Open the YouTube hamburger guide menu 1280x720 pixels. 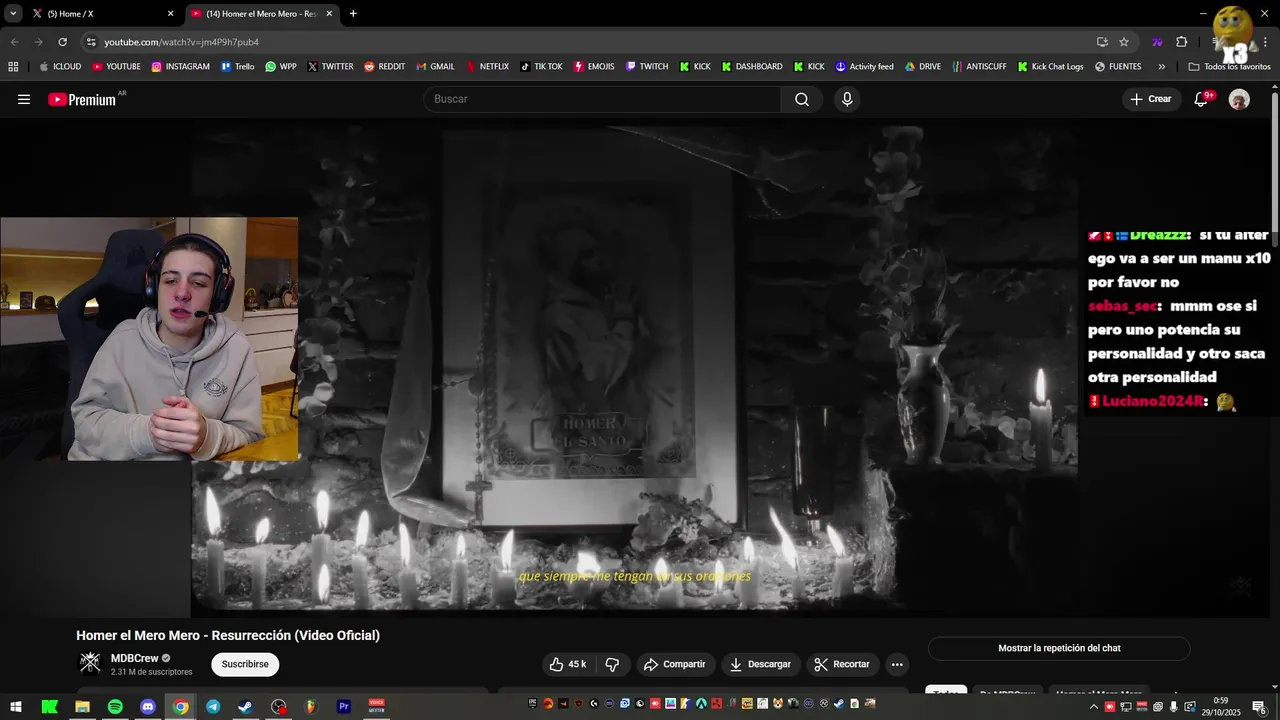point(24,99)
